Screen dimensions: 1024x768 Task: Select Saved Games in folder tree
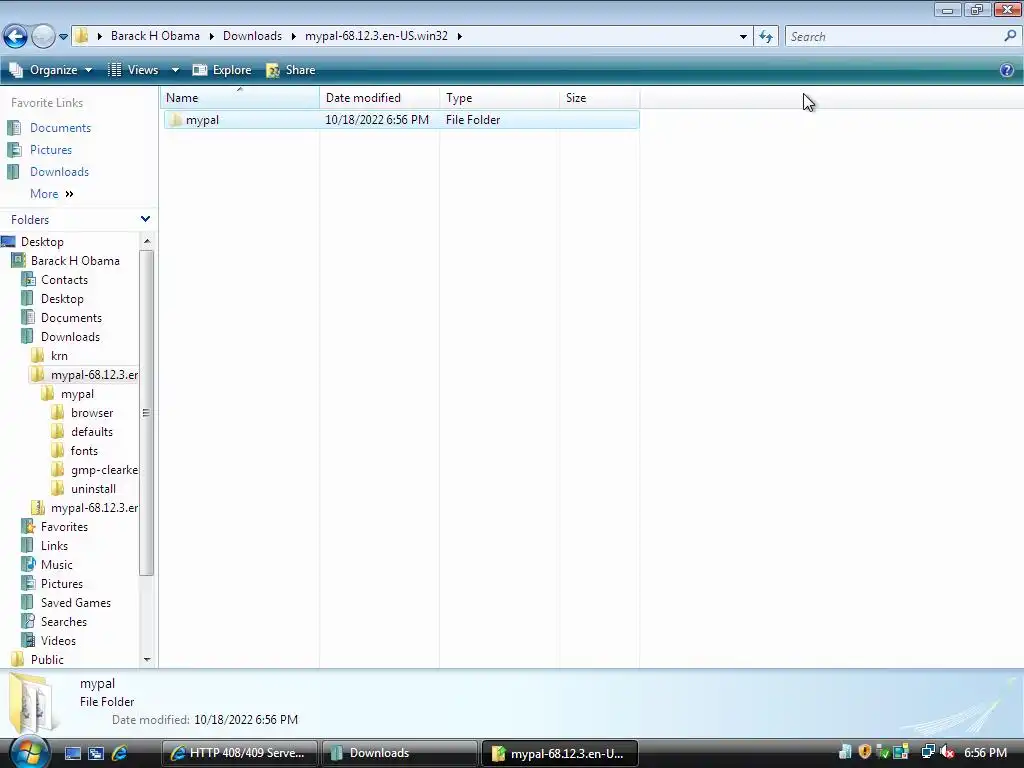click(75, 603)
